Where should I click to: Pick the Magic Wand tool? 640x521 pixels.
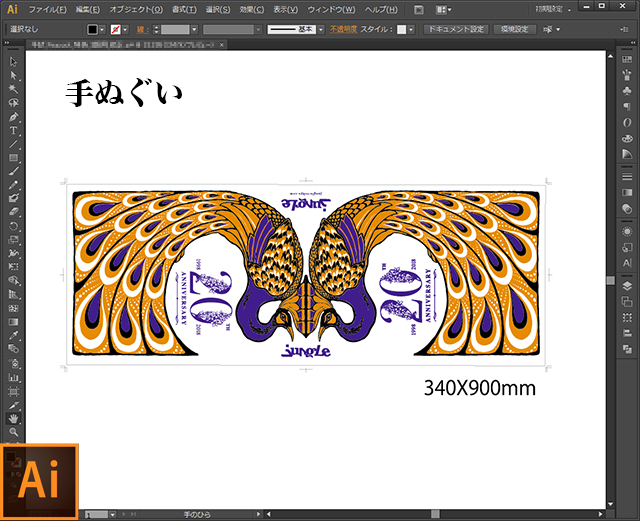pyautogui.click(x=13, y=89)
